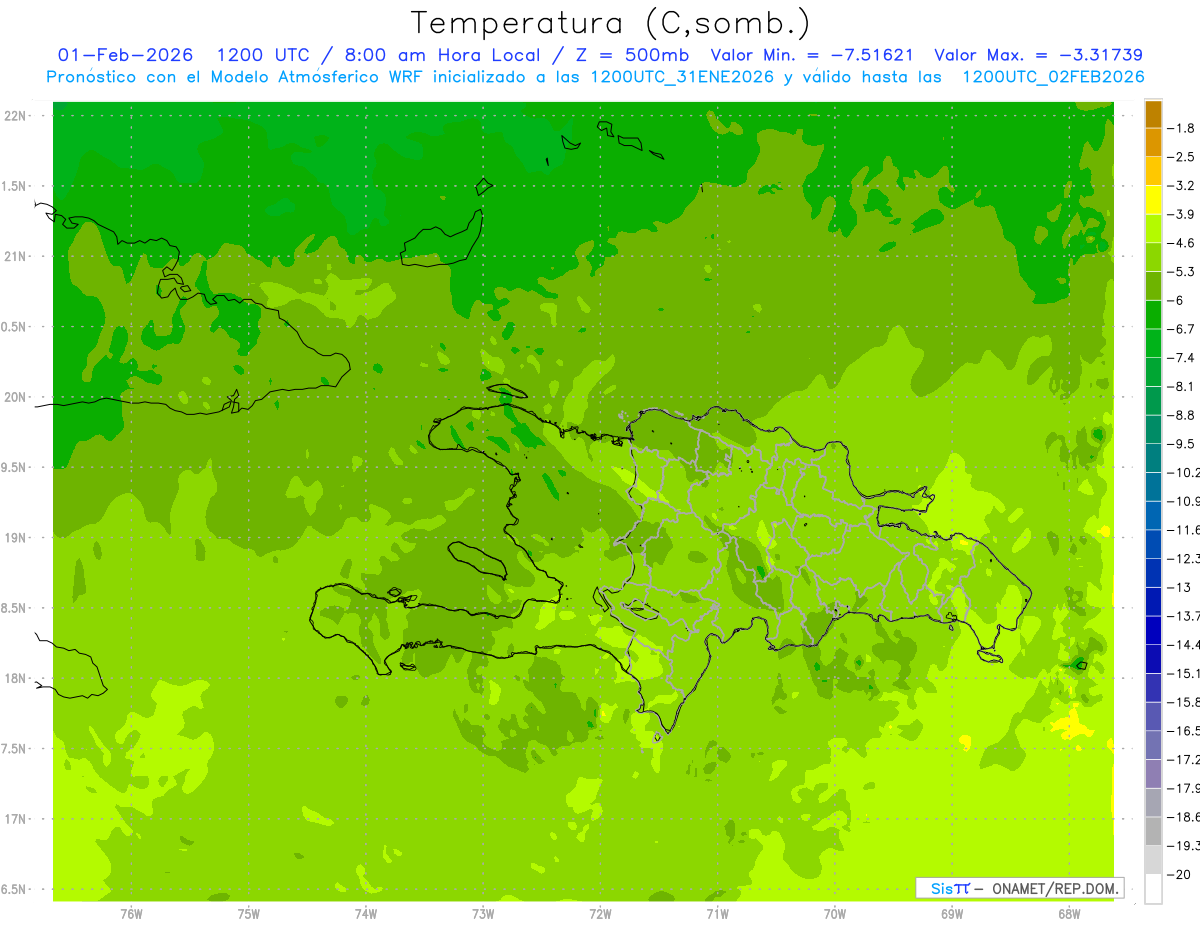Click the blue swatch between -13 and -13.7
Screen dimensions: 1200x927
[1153, 601]
